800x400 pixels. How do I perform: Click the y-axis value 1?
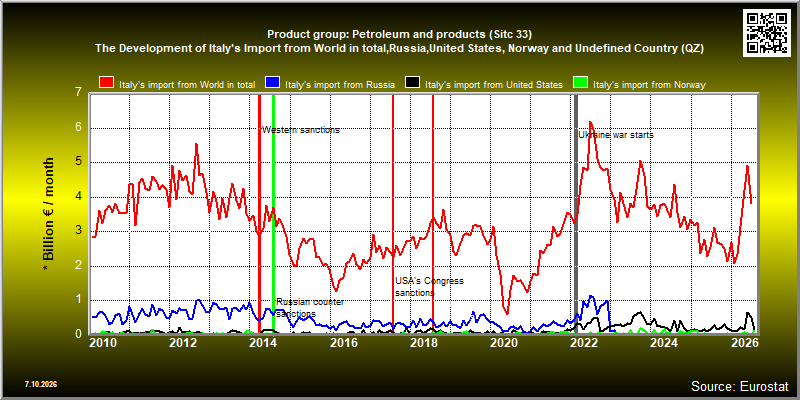(x=78, y=300)
